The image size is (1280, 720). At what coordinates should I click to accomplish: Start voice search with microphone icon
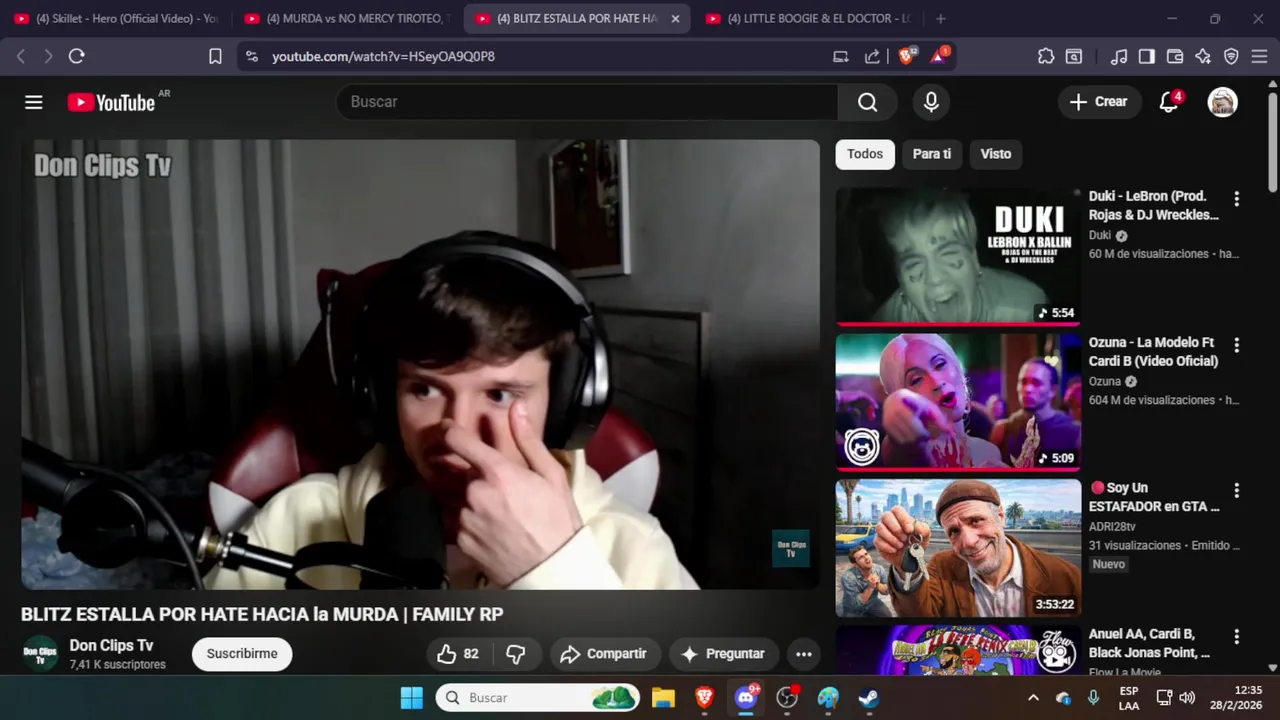coord(931,102)
